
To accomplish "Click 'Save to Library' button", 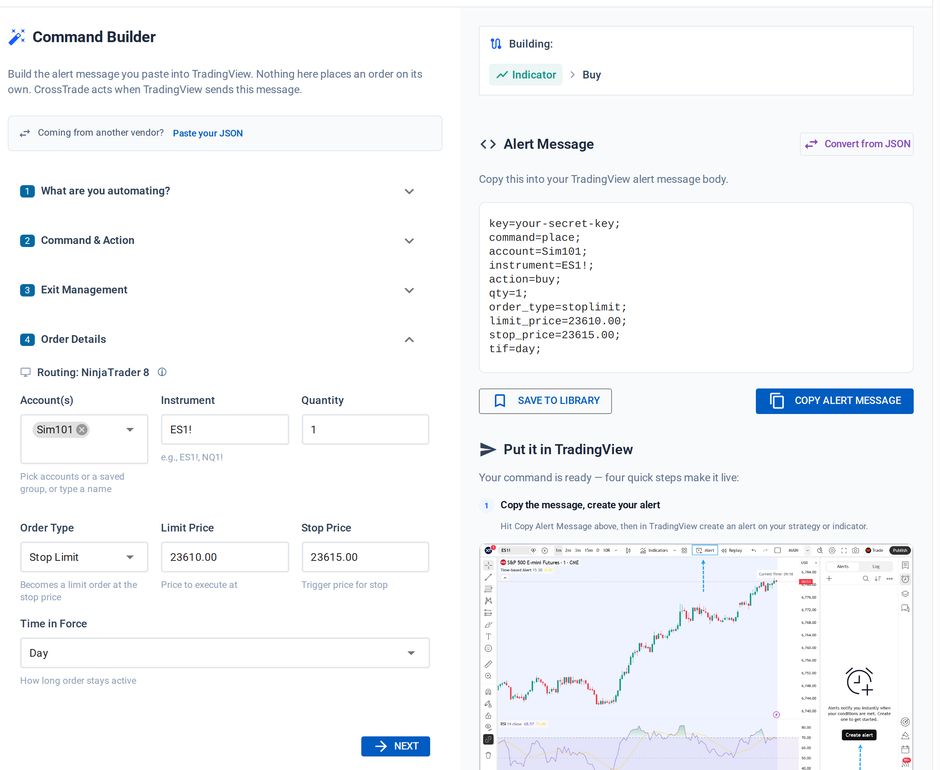I will 545,401.
